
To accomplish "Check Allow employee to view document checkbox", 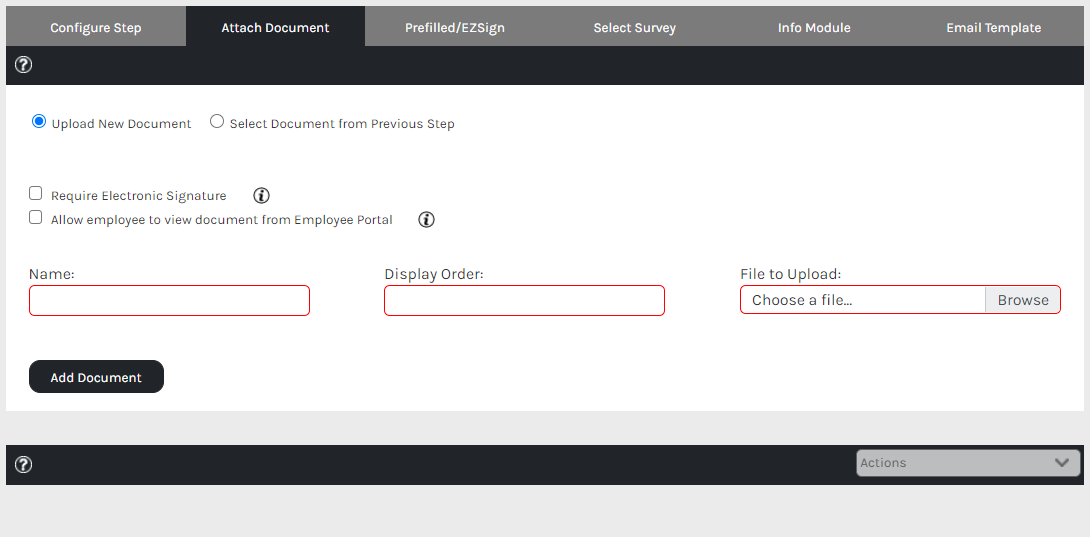I will click(36, 218).
